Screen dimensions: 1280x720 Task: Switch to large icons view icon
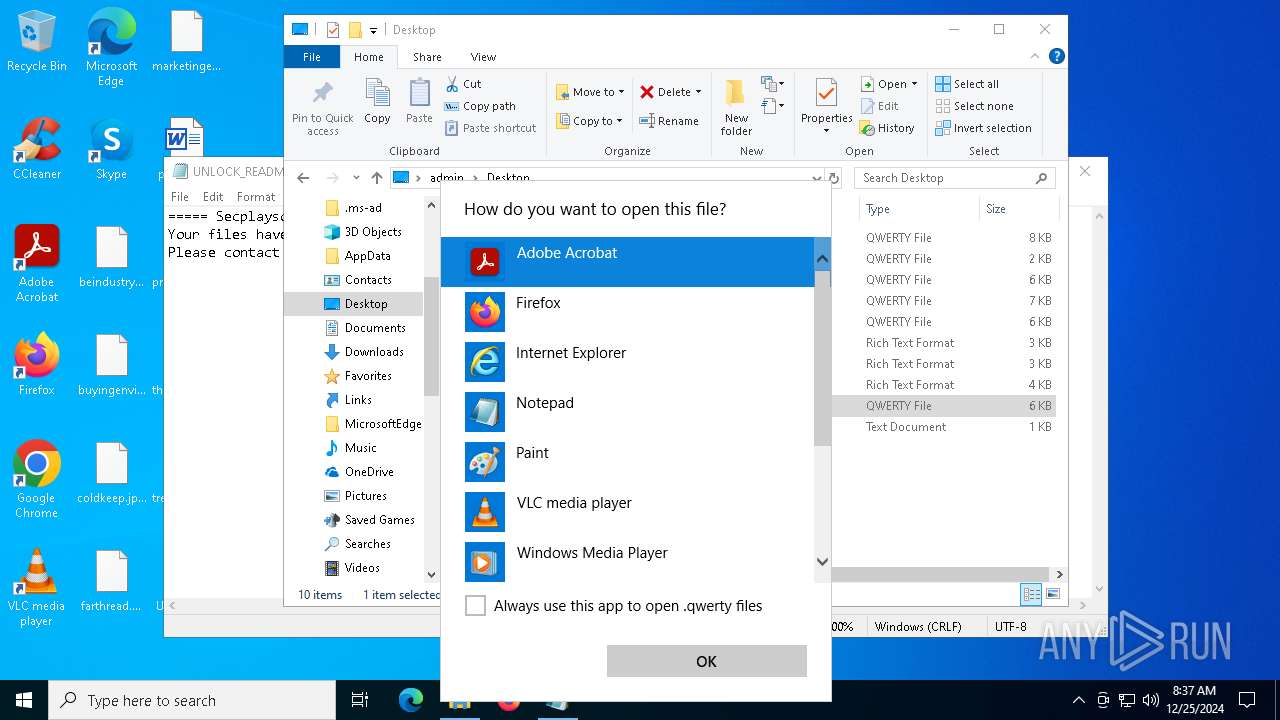1052,595
